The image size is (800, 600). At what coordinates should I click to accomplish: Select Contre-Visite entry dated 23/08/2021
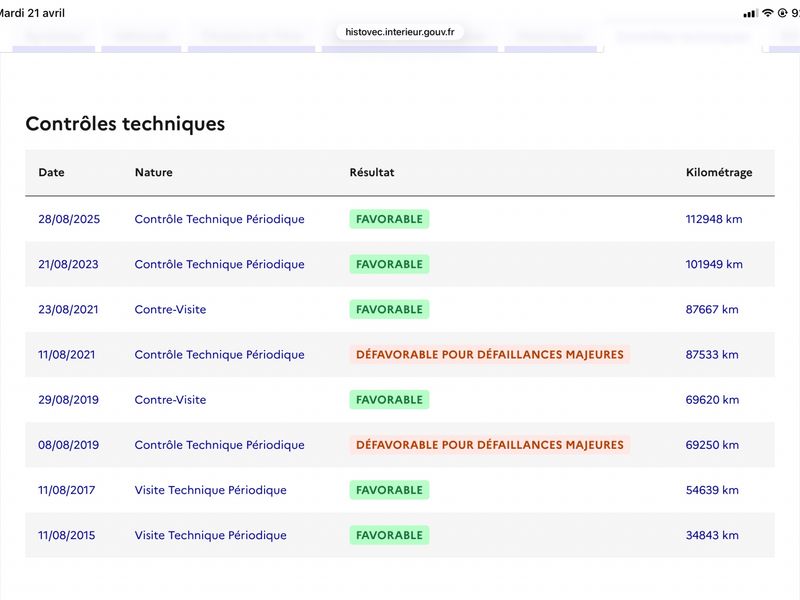coord(170,310)
